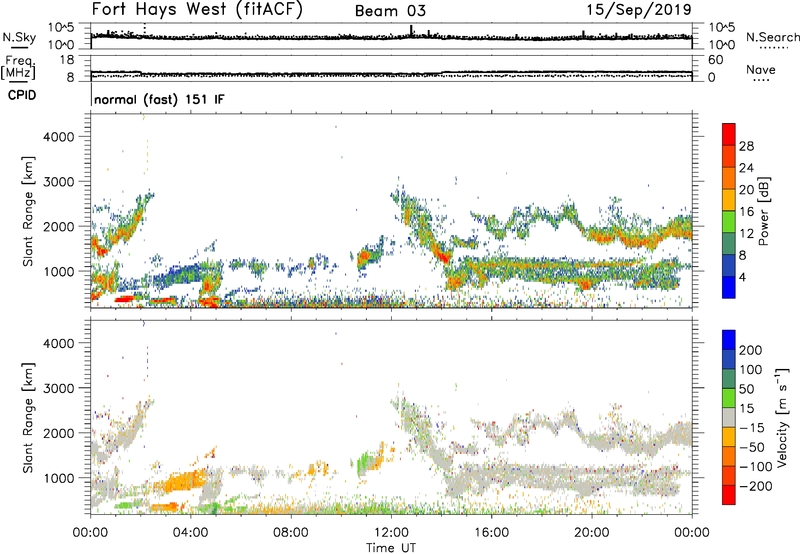Pick the bottom blue power colorbar segment
Screen dimensions: 800x554
pos(729,287)
